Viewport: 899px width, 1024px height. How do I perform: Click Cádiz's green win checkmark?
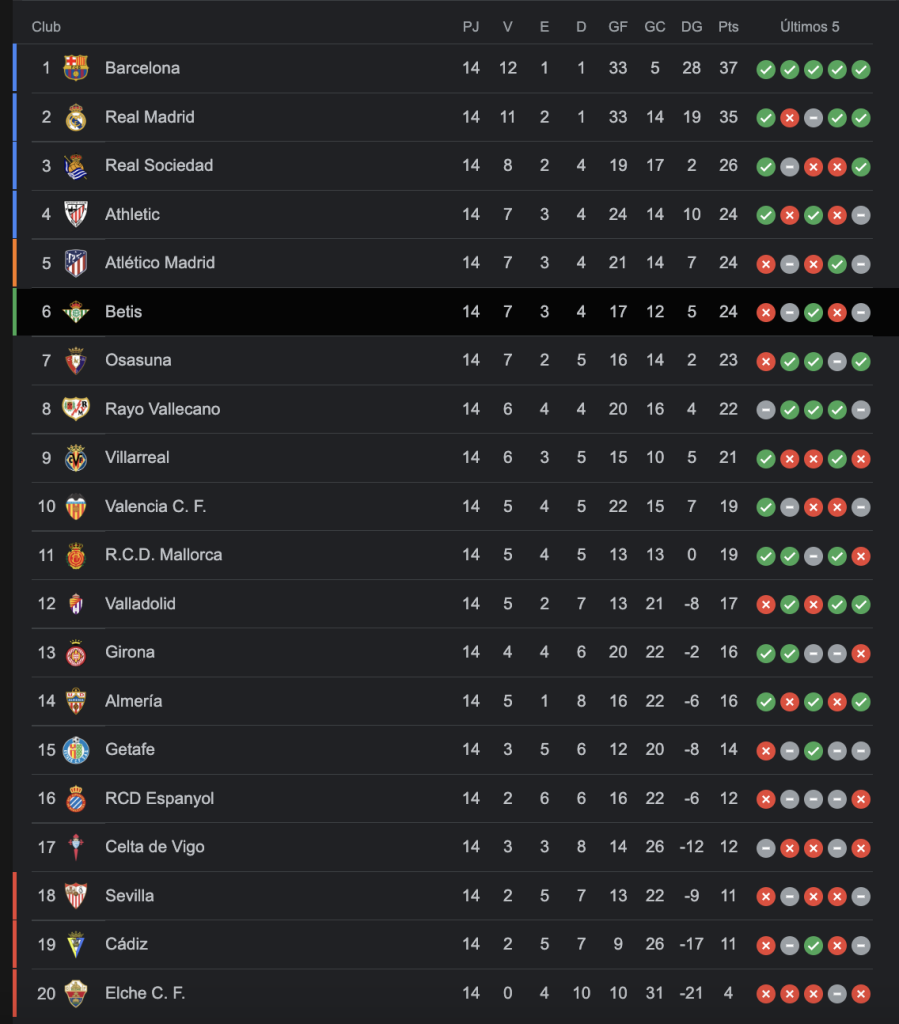[813, 945]
